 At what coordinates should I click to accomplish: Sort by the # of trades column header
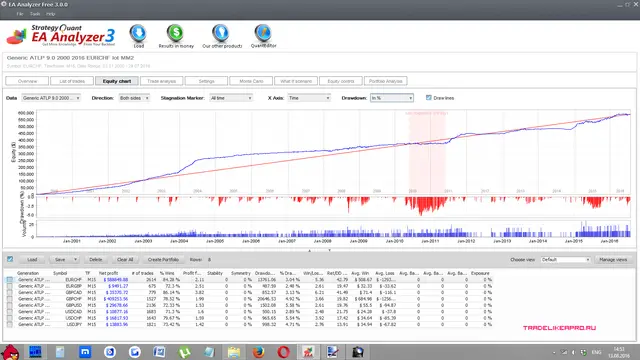point(142,273)
